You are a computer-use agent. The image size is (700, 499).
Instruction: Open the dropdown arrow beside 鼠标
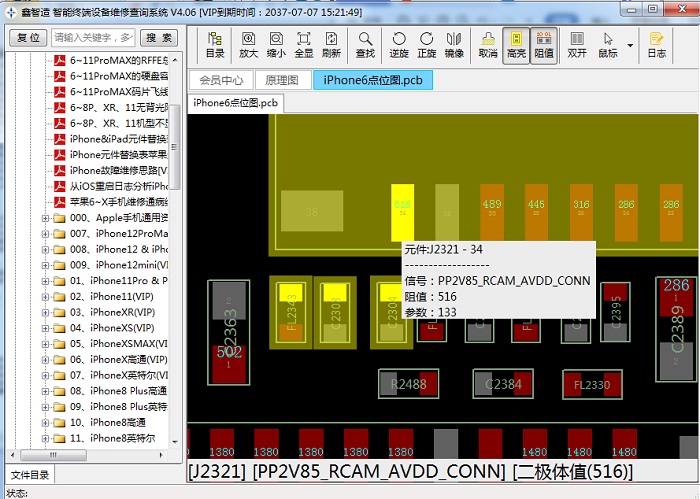tap(630, 46)
